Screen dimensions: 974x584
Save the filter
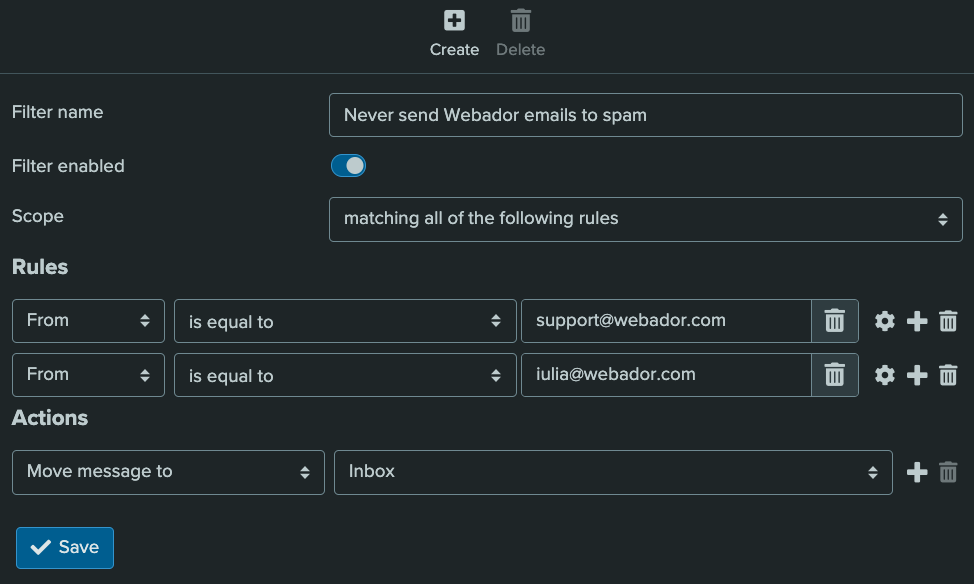pos(65,547)
